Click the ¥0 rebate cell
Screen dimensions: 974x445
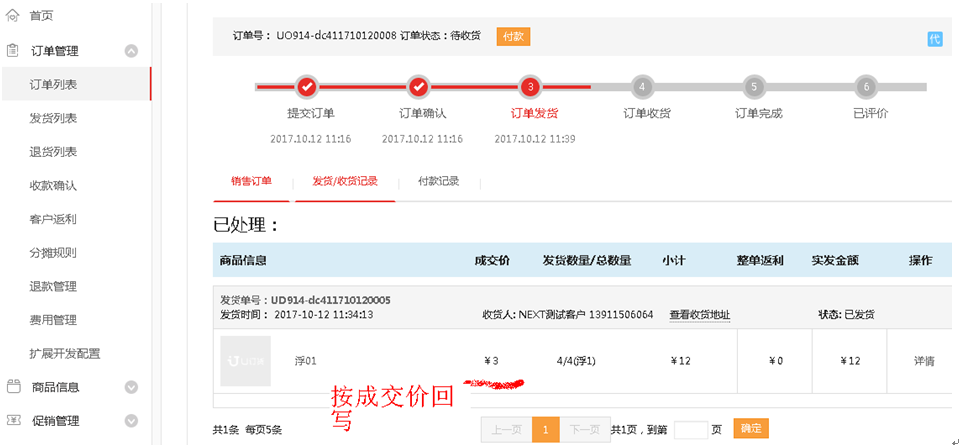click(775, 361)
